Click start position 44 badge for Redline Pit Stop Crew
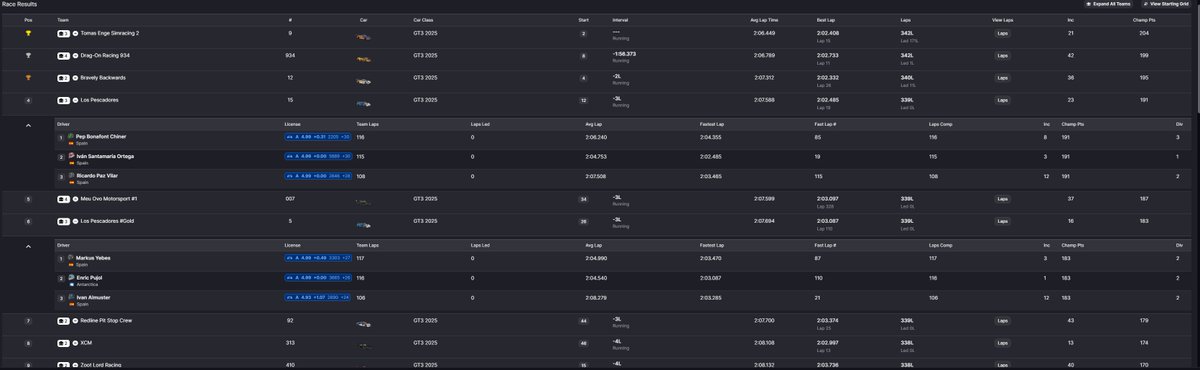The image size is (1200, 370). (x=583, y=321)
